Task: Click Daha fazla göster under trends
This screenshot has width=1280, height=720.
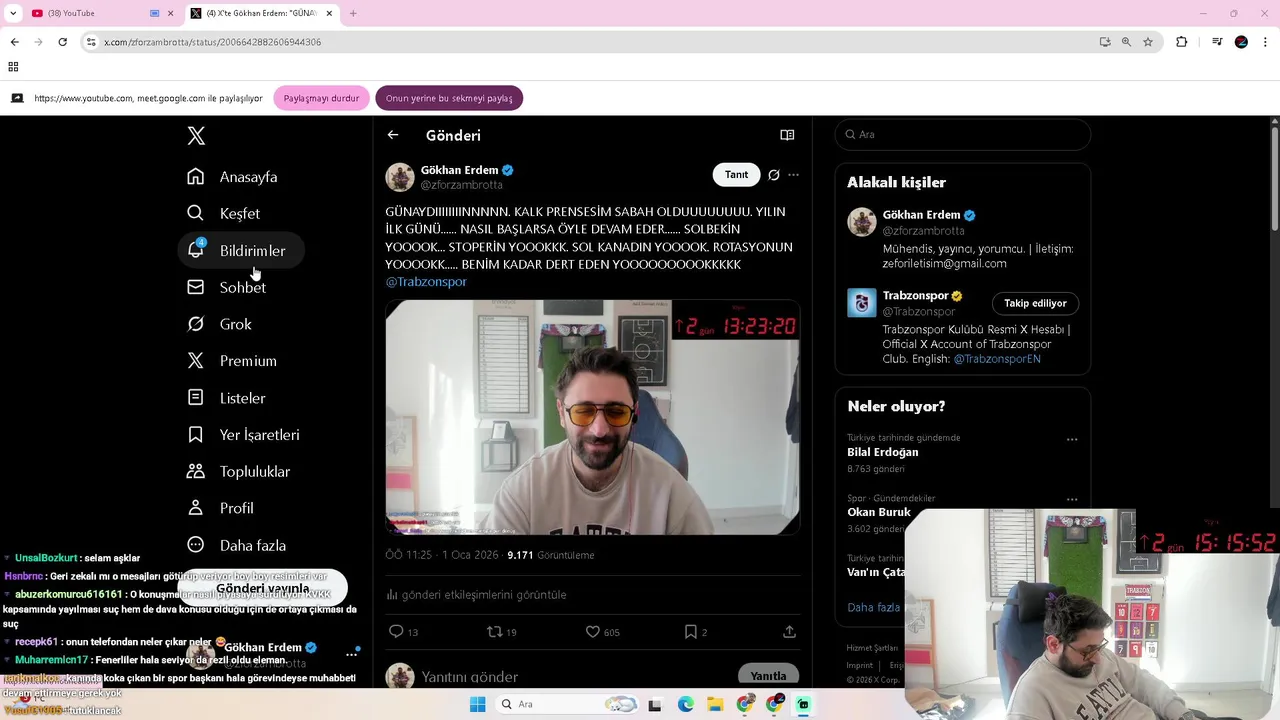Action: [875, 607]
